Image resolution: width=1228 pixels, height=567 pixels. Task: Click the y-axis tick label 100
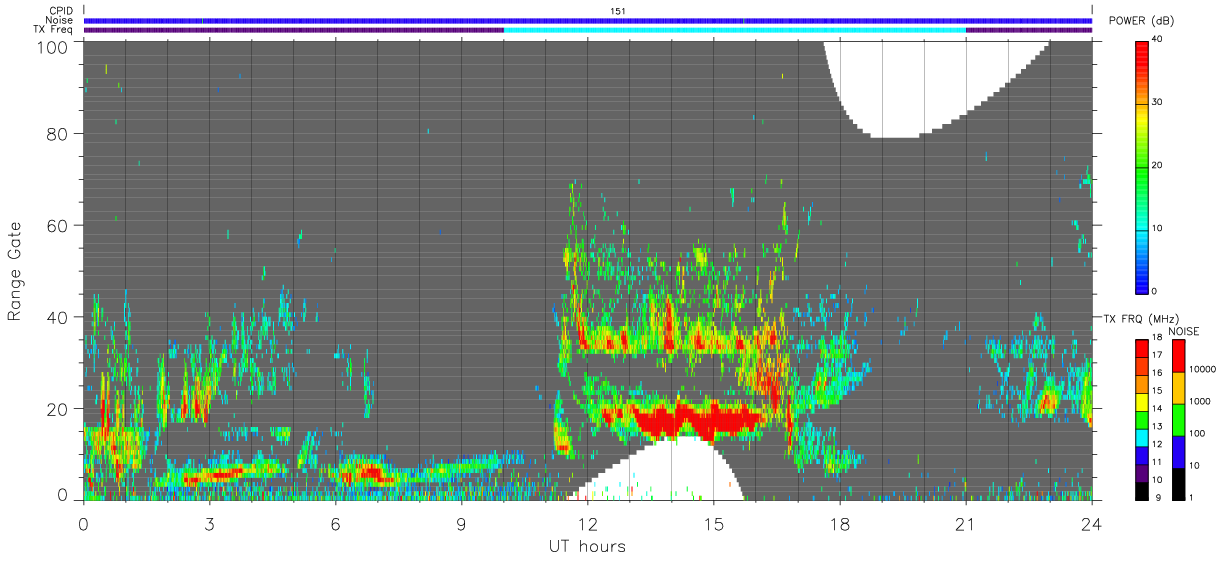pyautogui.click(x=50, y=46)
